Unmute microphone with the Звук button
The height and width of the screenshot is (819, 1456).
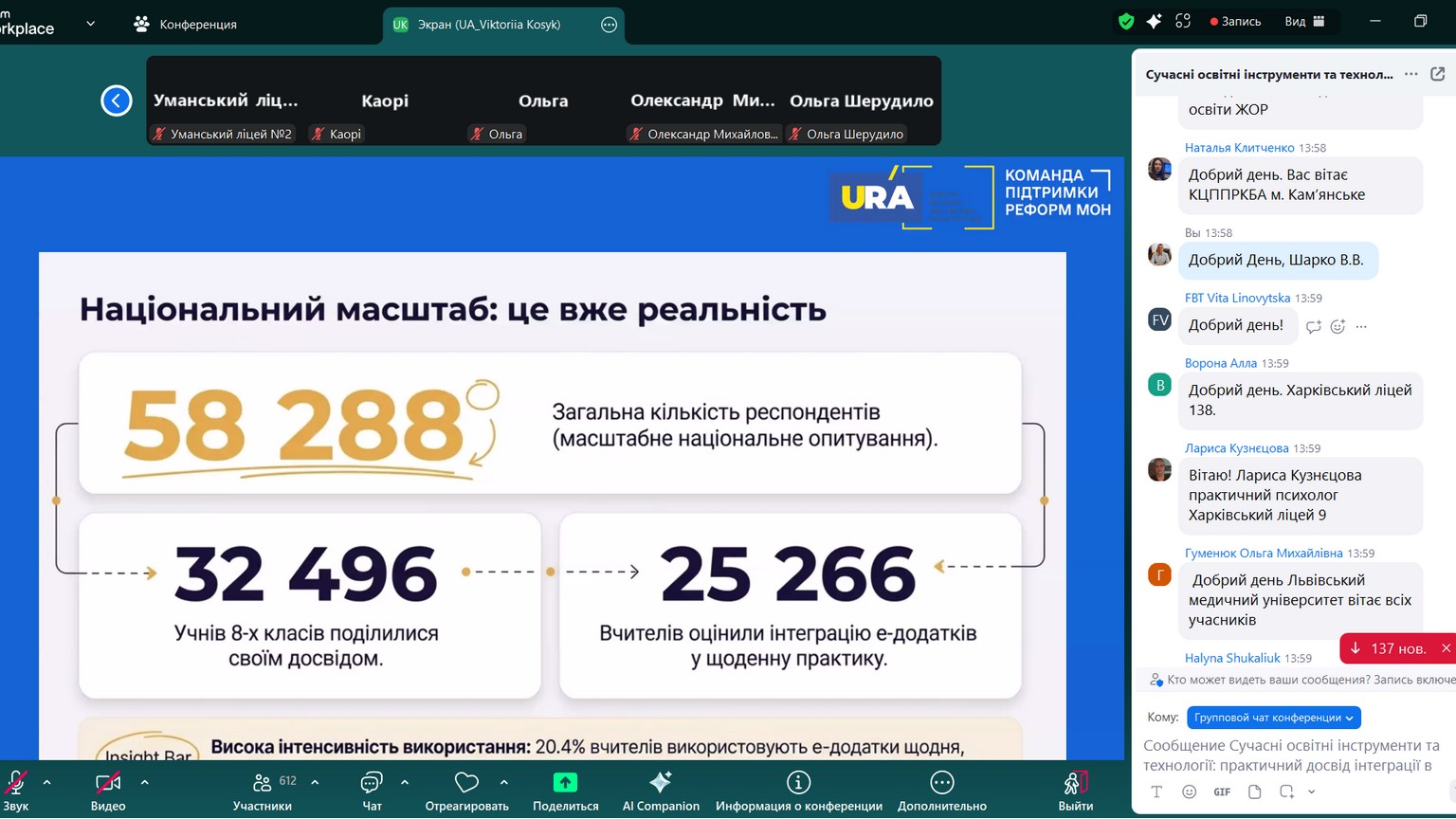[16, 783]
